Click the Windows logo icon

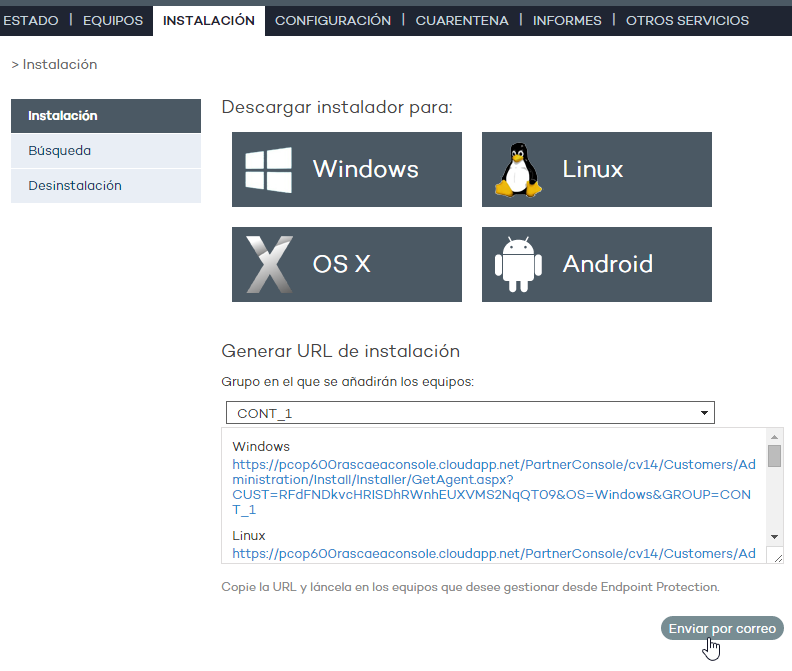tap(268, 170)
